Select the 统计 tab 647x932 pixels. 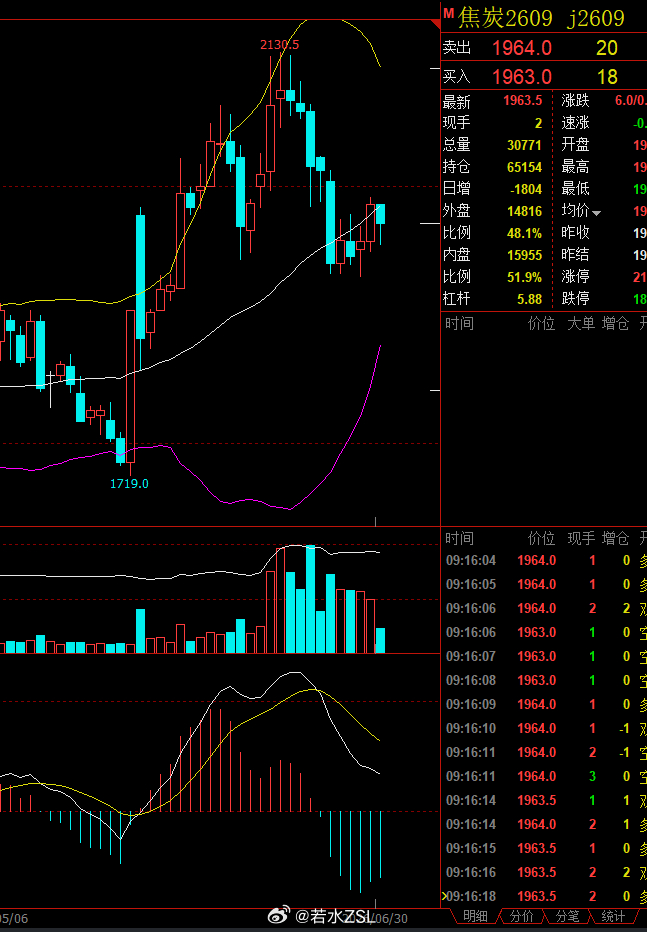pos(613,916)
